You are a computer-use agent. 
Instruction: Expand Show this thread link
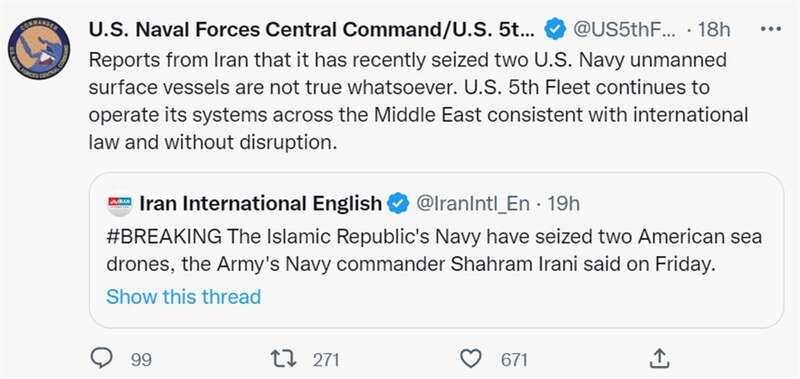pos(184,296)
